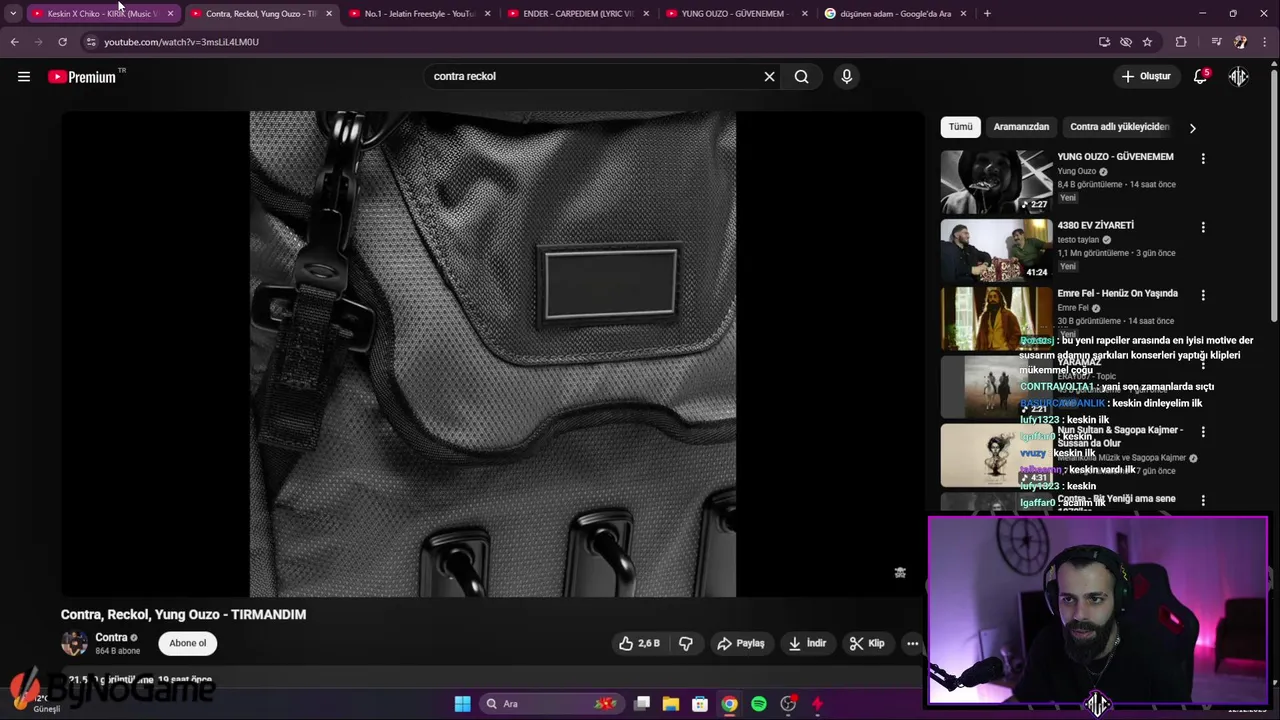This screenshot has width=1280, height=720.
Task: Open a new browser tab
Action: 987,13
